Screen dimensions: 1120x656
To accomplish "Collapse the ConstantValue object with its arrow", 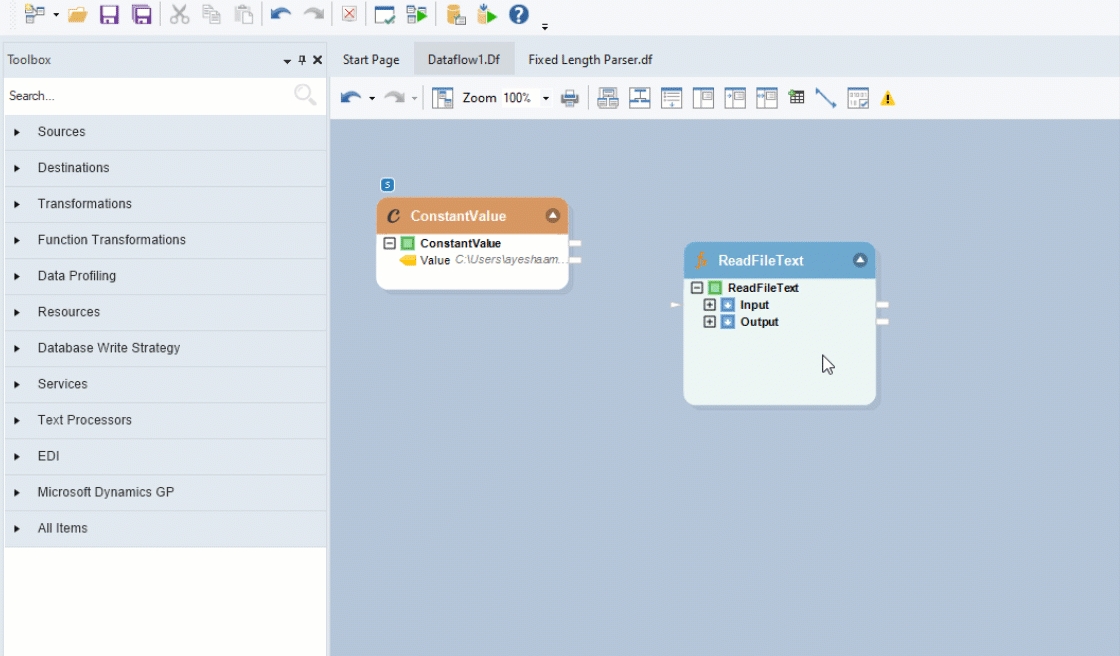I will pyautogui.click(x=553, y=216).
